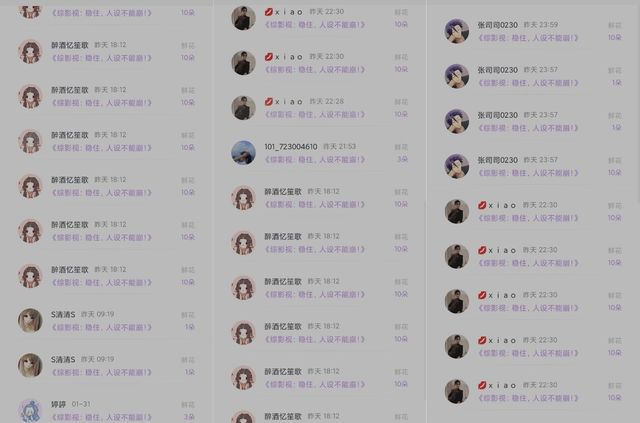Open 婷婷's blue-haired avatar
Viewport: 640px width, 423px height.
[30, 411]
